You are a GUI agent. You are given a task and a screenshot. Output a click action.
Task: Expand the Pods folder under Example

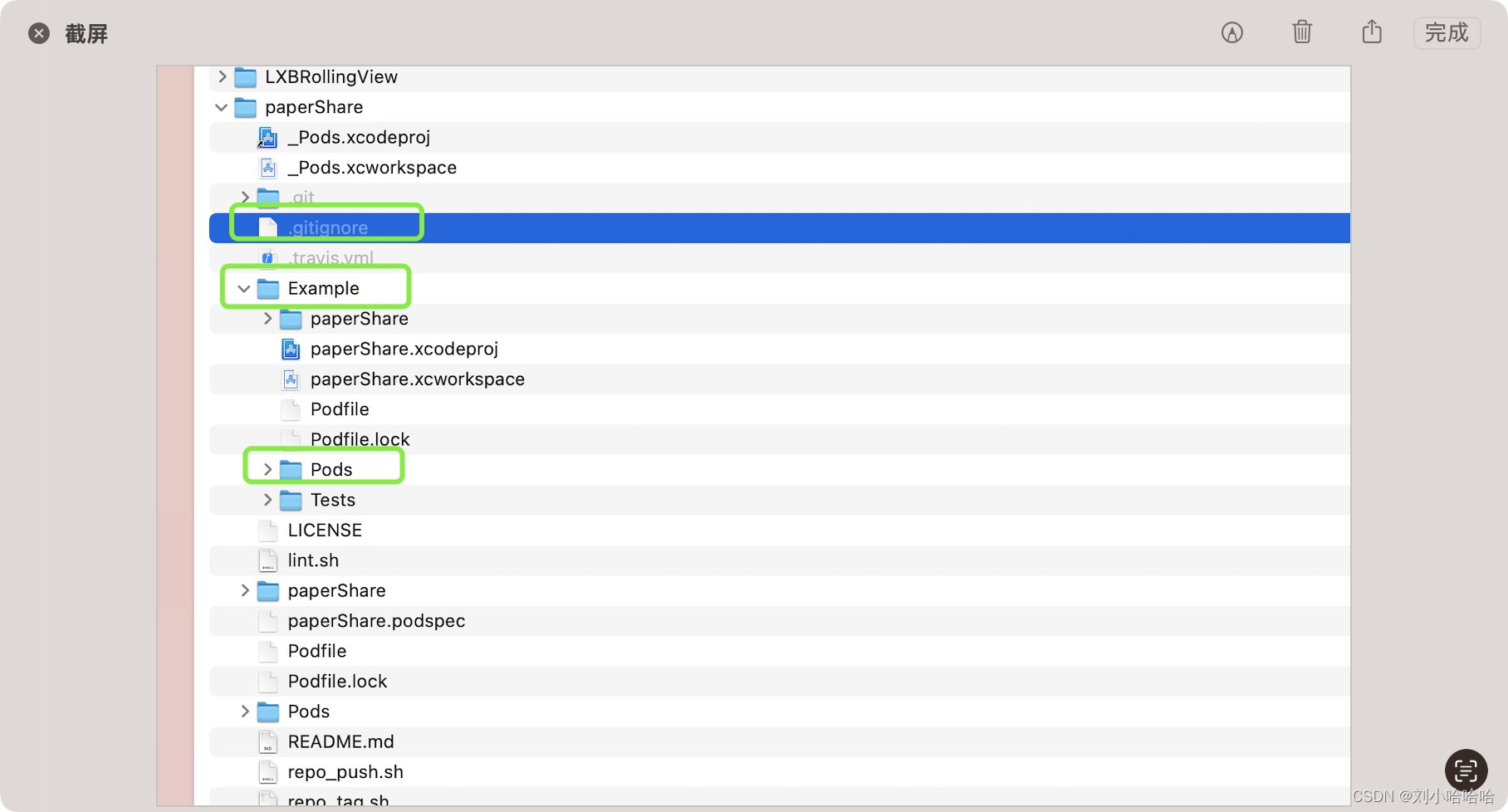267,470
